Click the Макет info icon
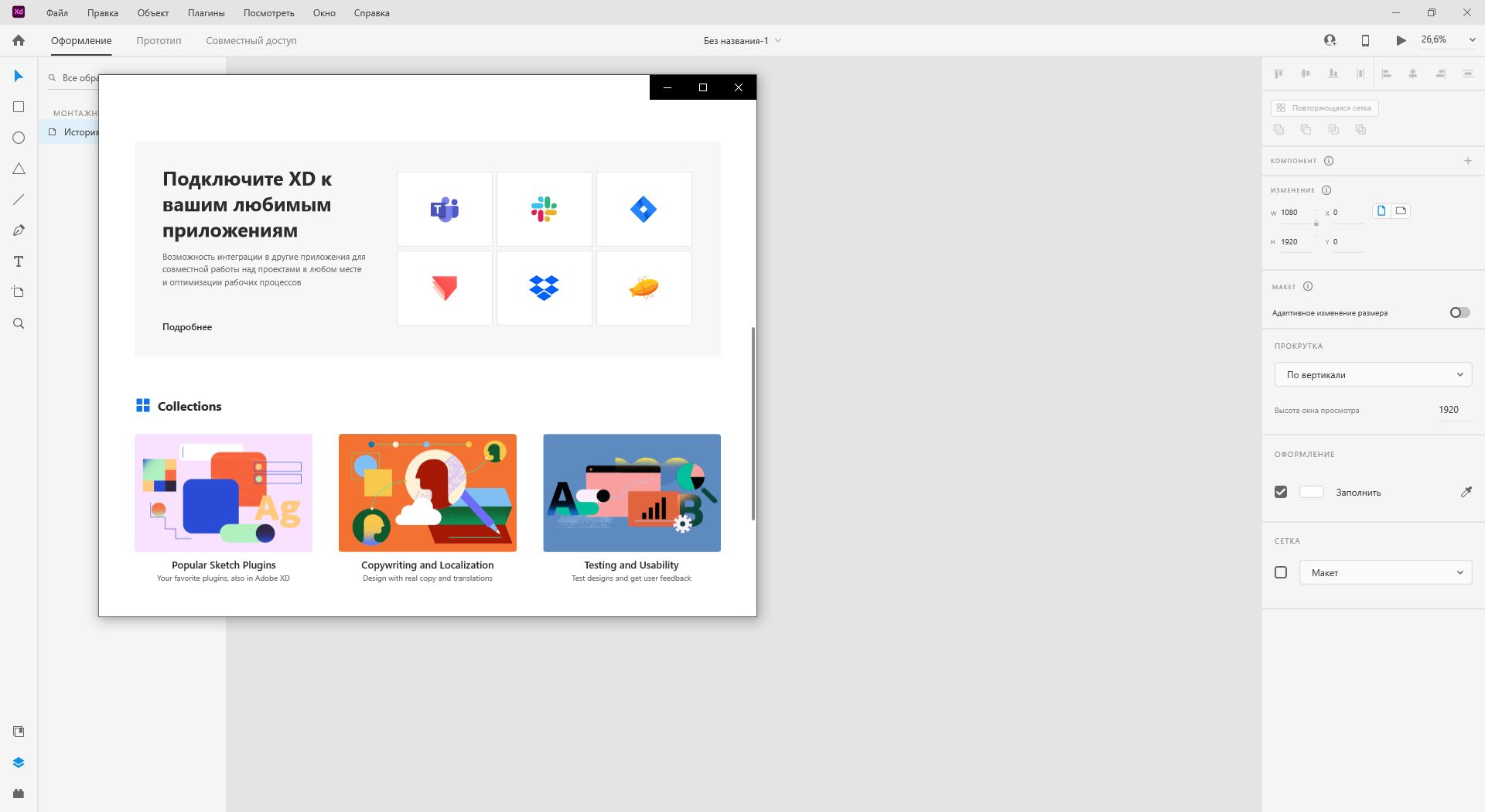Screen dimensions: 1485x812 1308,286
